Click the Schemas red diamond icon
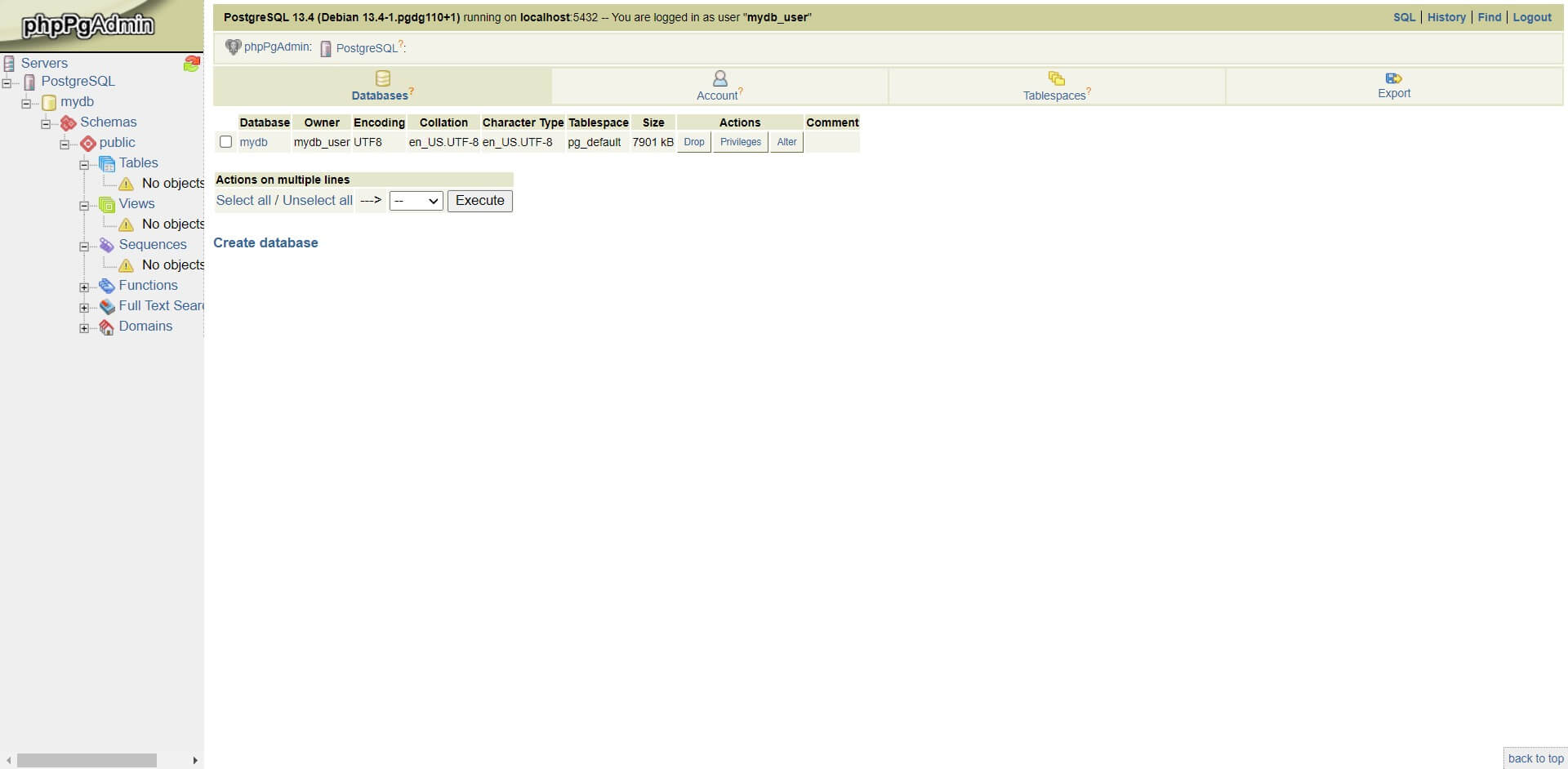The image size is (1568, 769). click(x=69, y=122)
